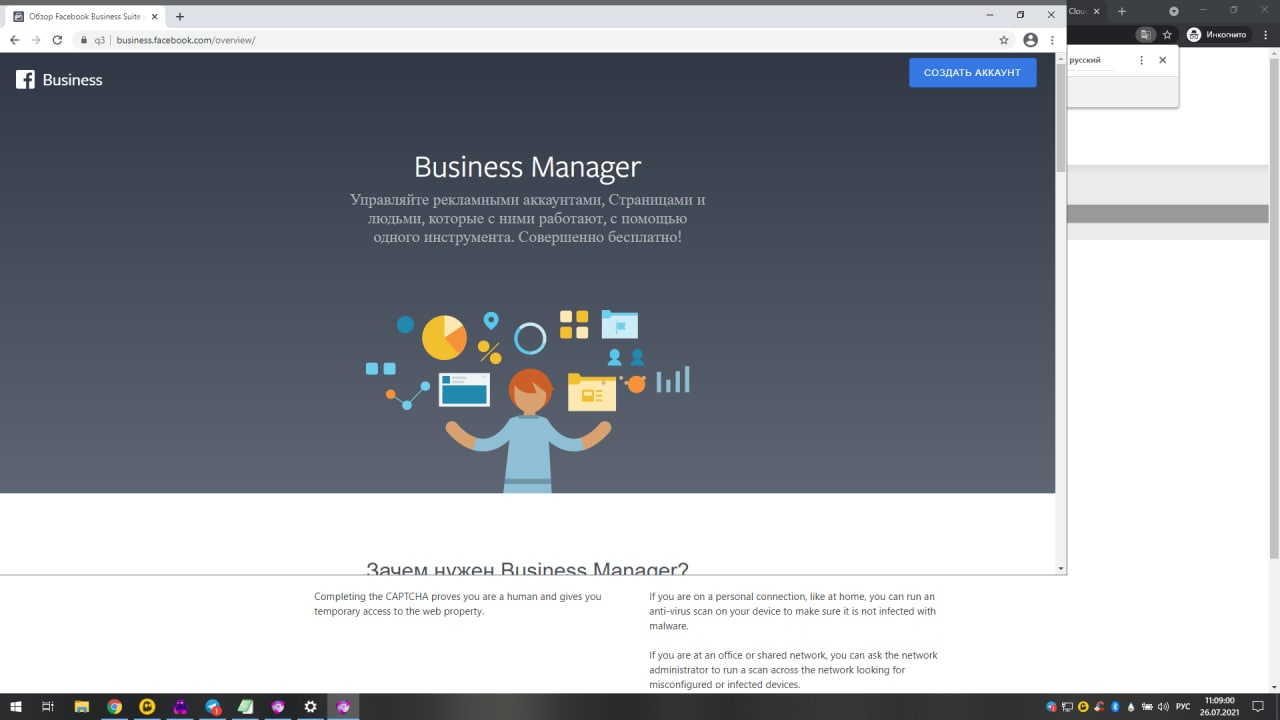Click the battery tray icon
This screenshot has height=720, width=1280.
pos(1147,707)
